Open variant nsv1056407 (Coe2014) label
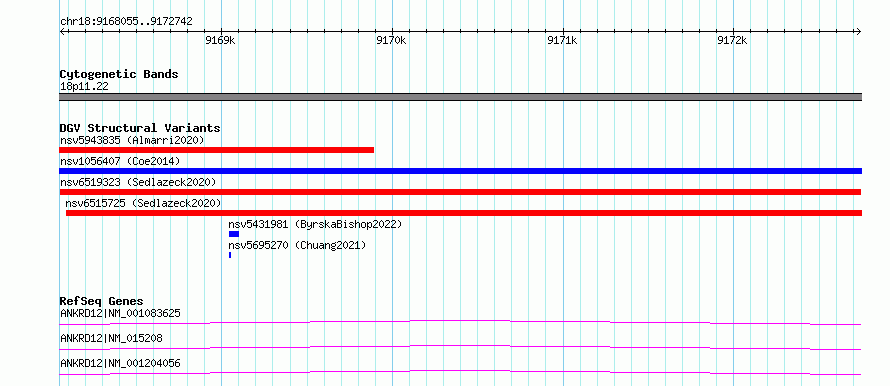Image resolution: width=890 pixels, height=386 pixels. (x=120, y=161)
